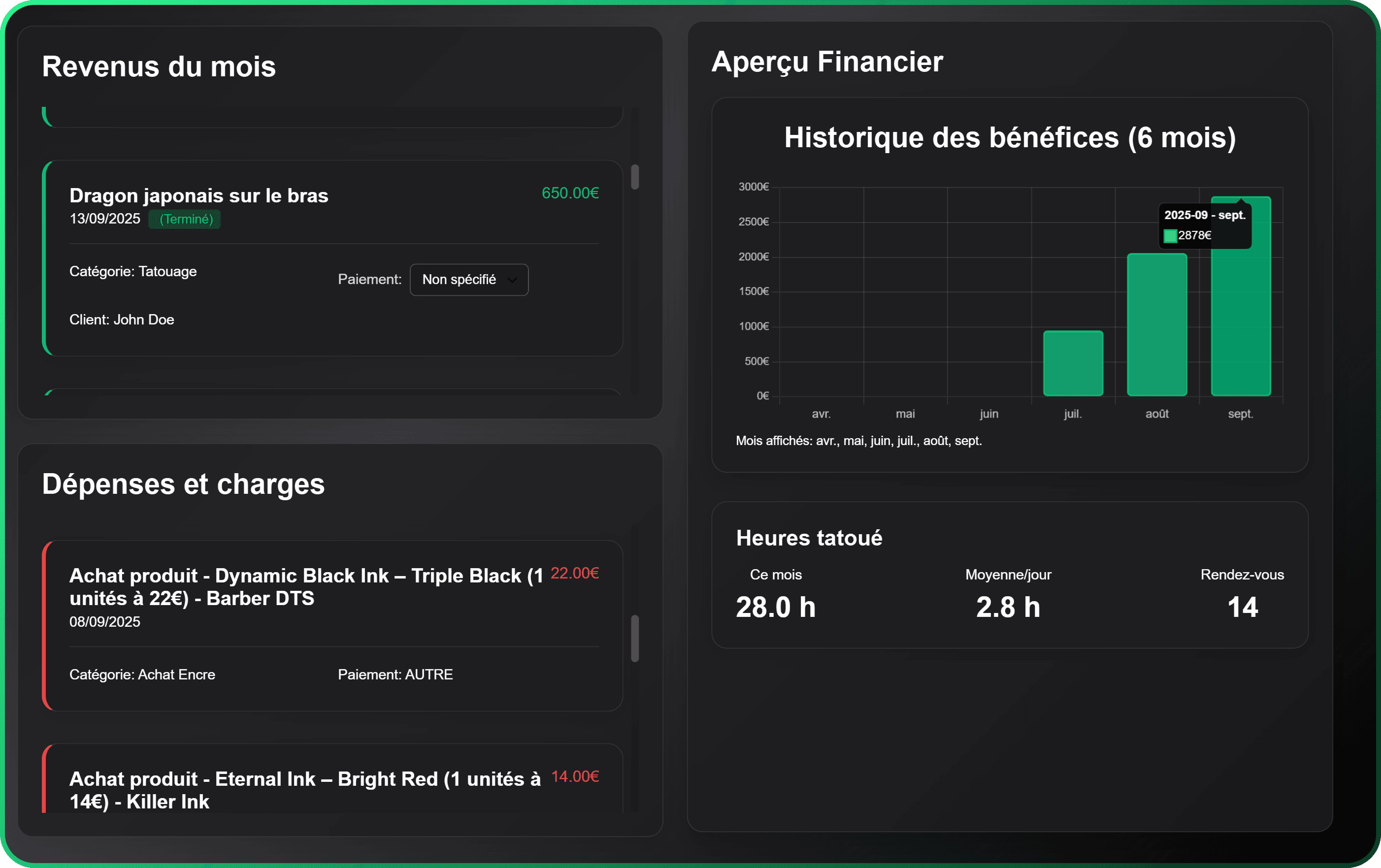Click the "Aperçu Financier" heading

pyautogui.click(x=826, y=62)
